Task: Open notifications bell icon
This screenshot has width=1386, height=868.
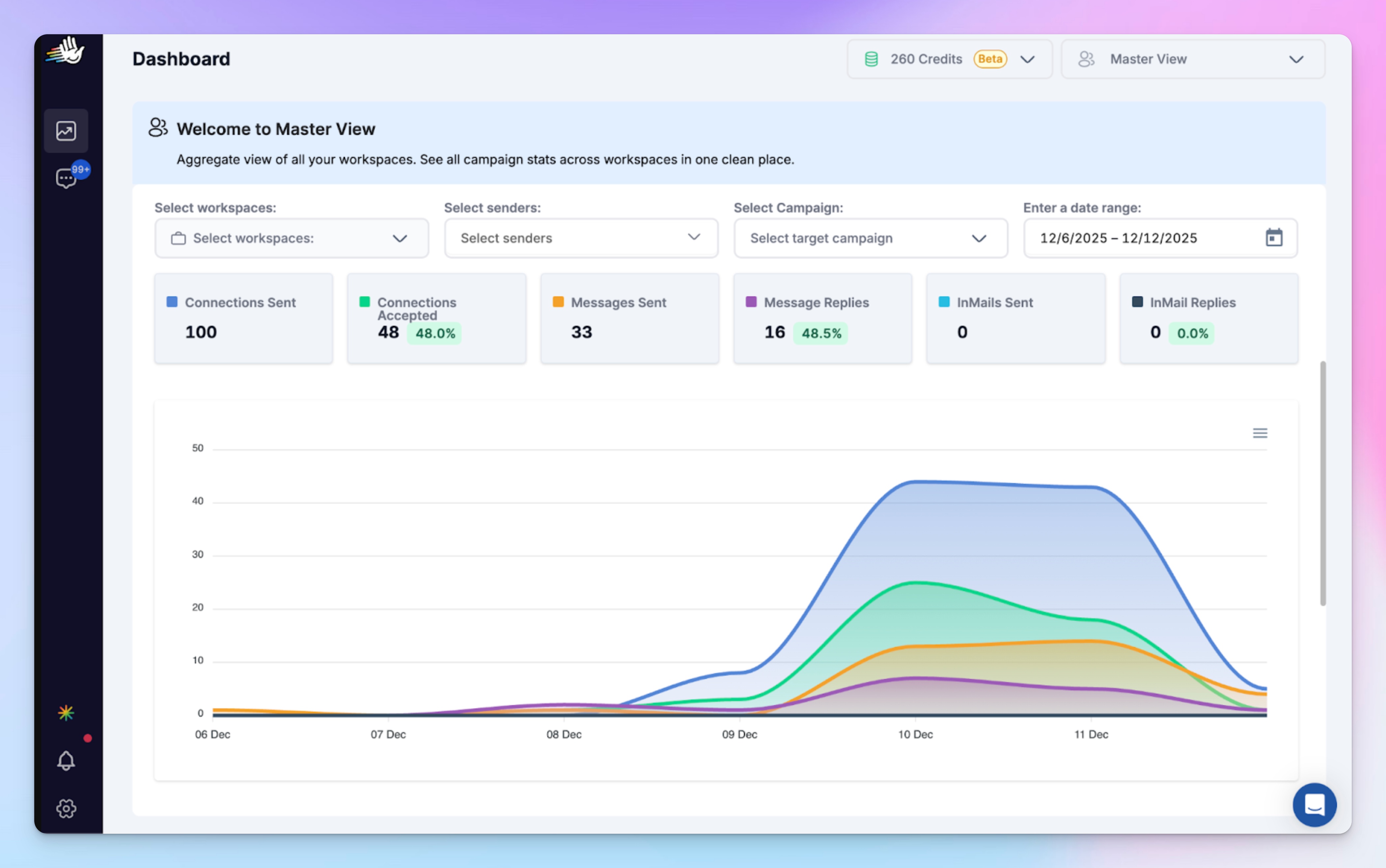Action: [x=66, y=761]
